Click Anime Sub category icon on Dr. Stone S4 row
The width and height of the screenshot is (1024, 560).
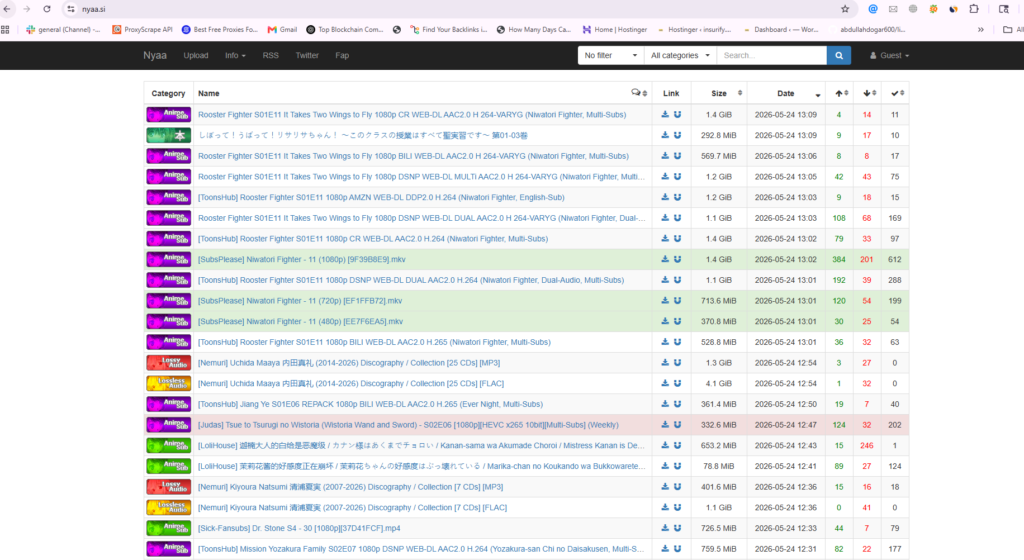168,528
